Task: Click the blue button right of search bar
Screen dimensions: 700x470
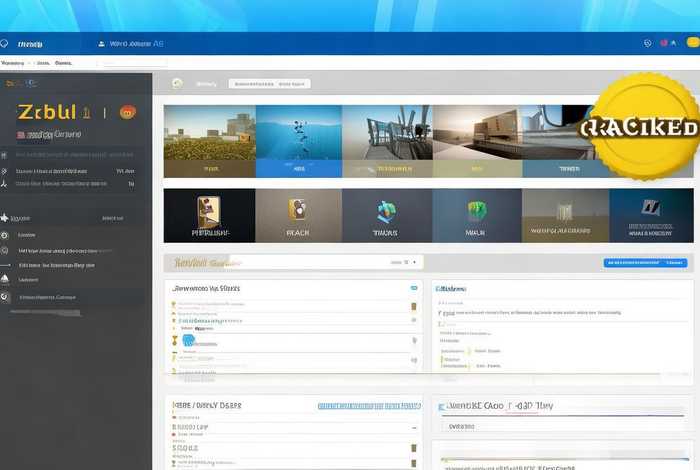Action: tap(646, 262)
